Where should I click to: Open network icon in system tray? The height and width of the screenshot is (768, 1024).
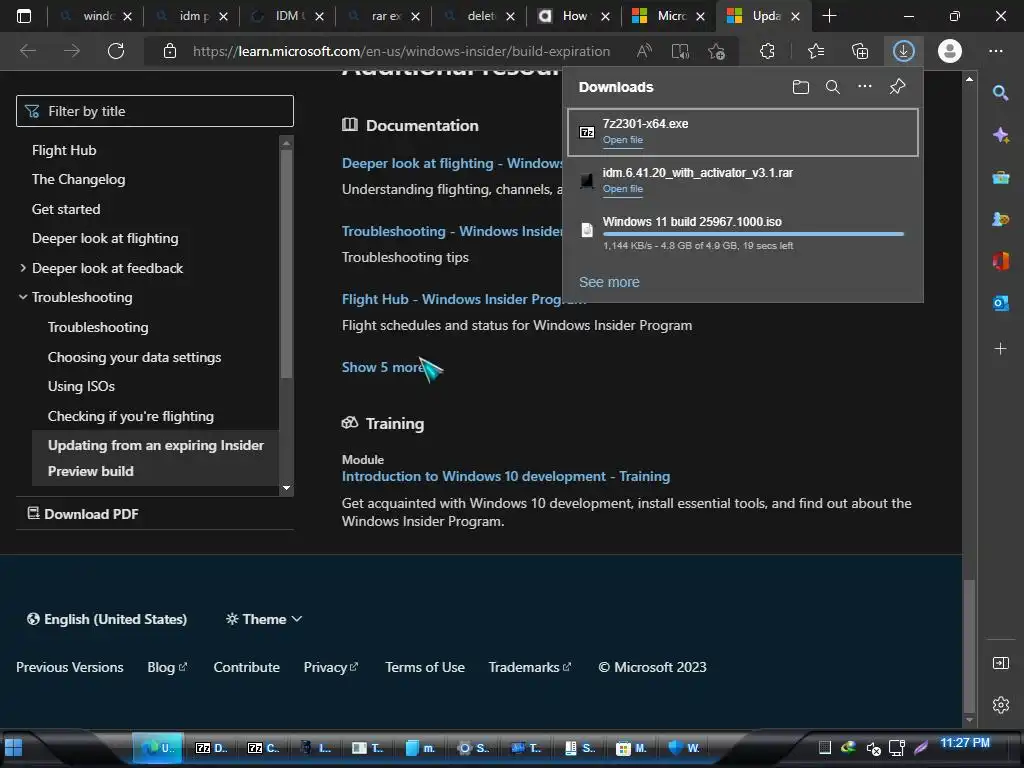tap(897, 748)
